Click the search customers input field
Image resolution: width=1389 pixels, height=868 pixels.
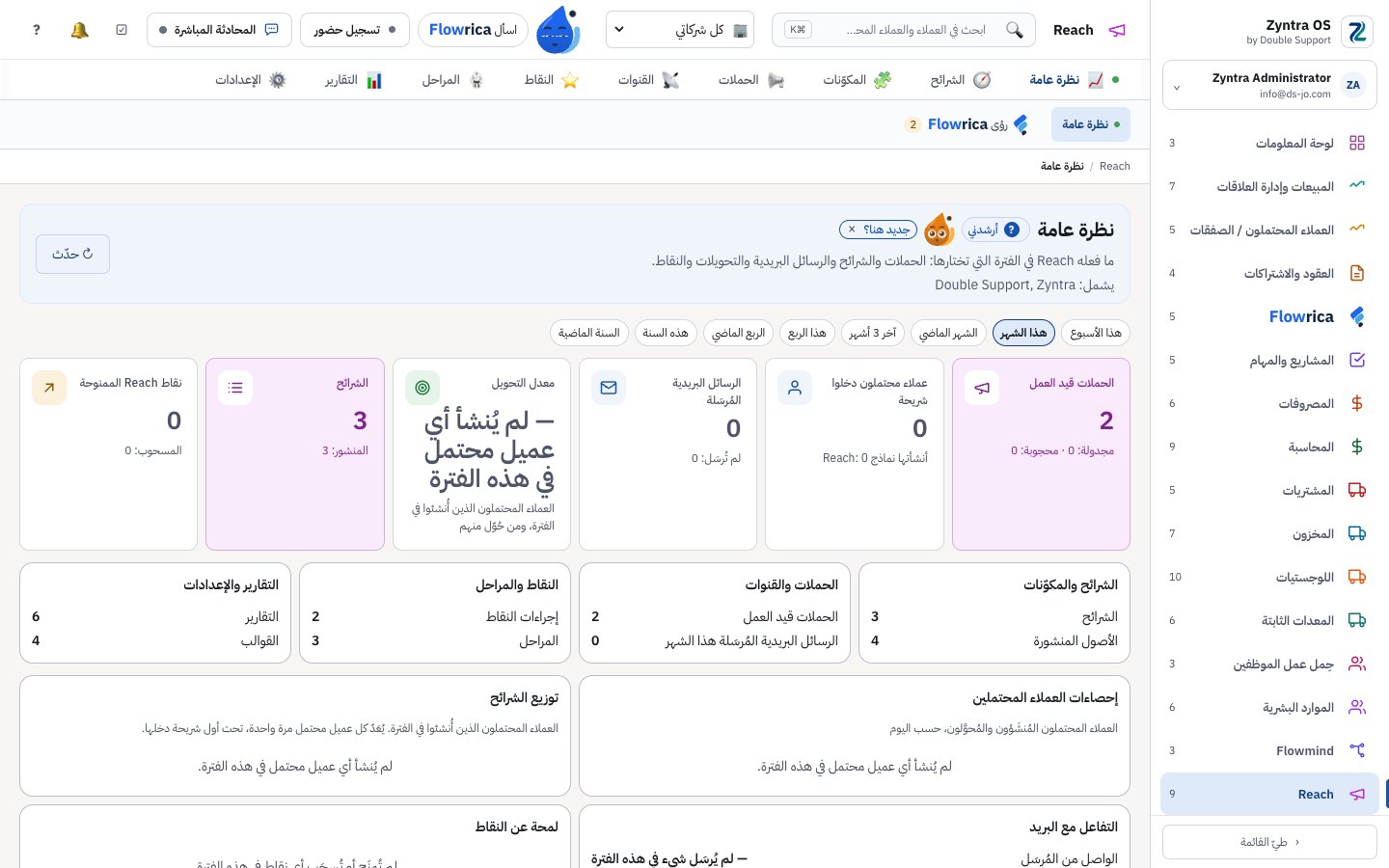click(x=904, y=30)
